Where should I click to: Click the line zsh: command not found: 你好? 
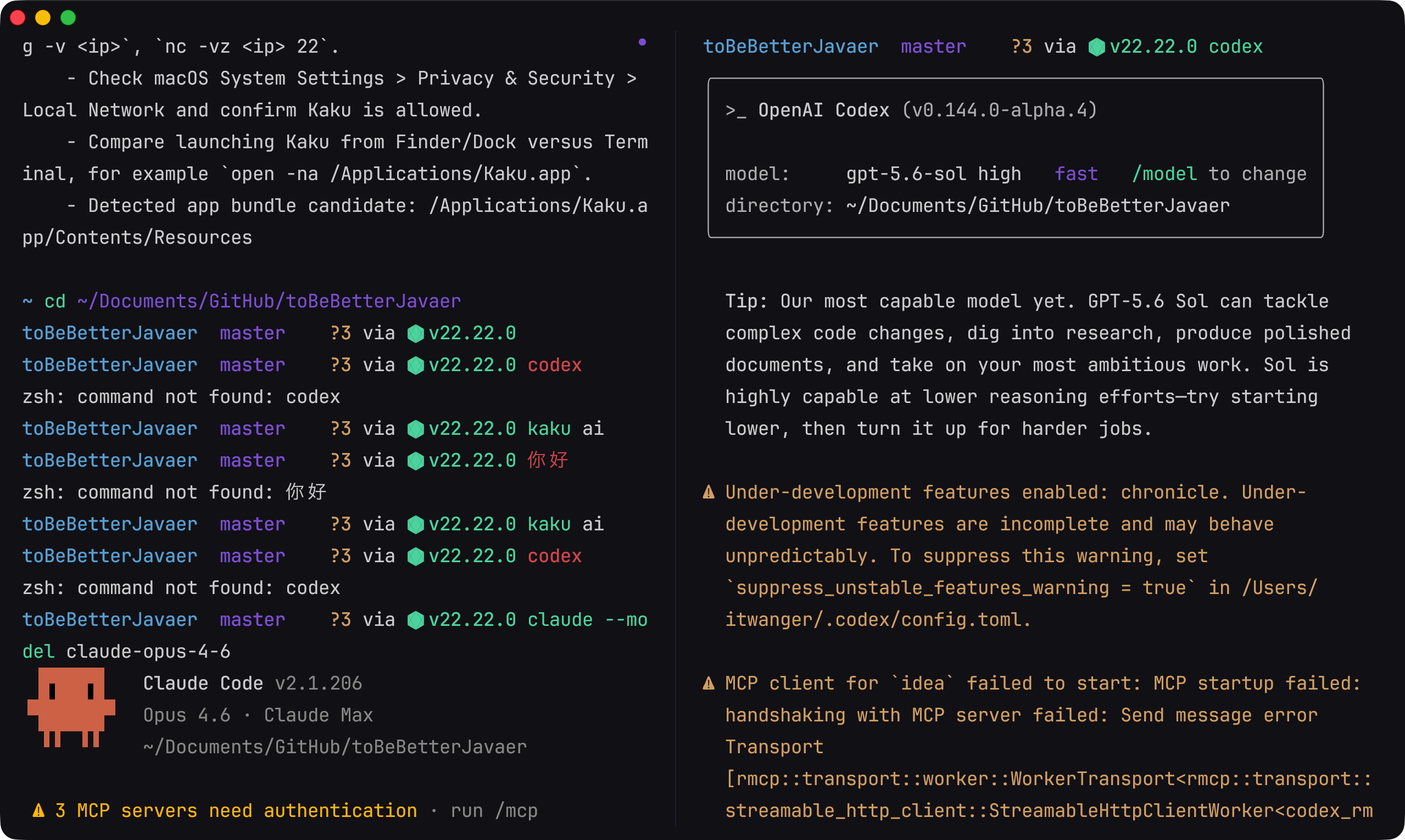click(x=175, y=492)
